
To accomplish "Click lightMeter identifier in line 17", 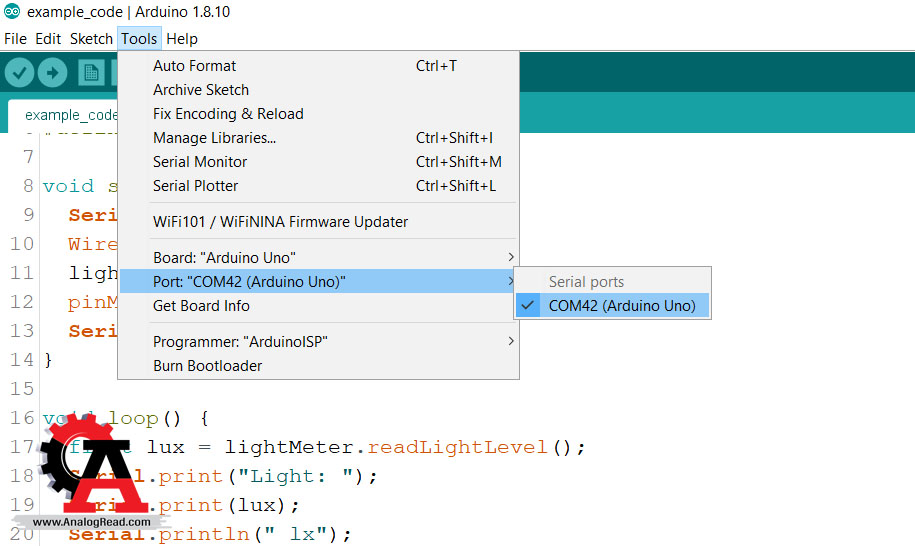I will pyautogui.click(x=289, y=447).
